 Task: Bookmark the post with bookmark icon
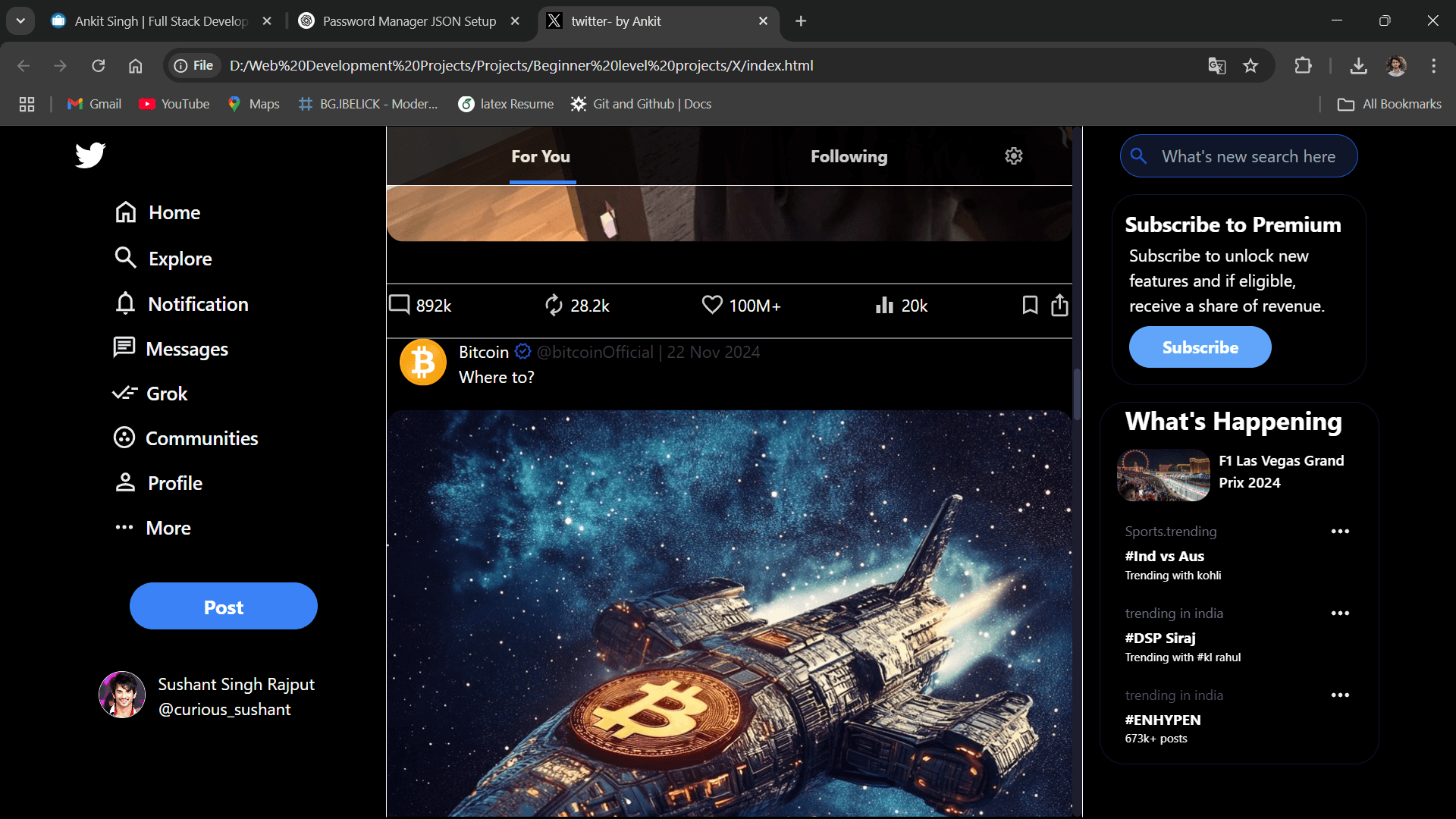point(1030,305)
